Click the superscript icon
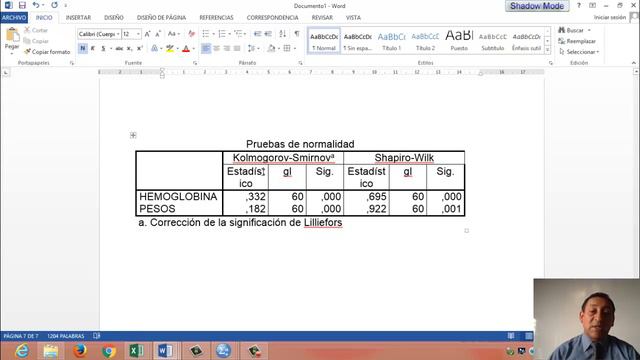 140,49
